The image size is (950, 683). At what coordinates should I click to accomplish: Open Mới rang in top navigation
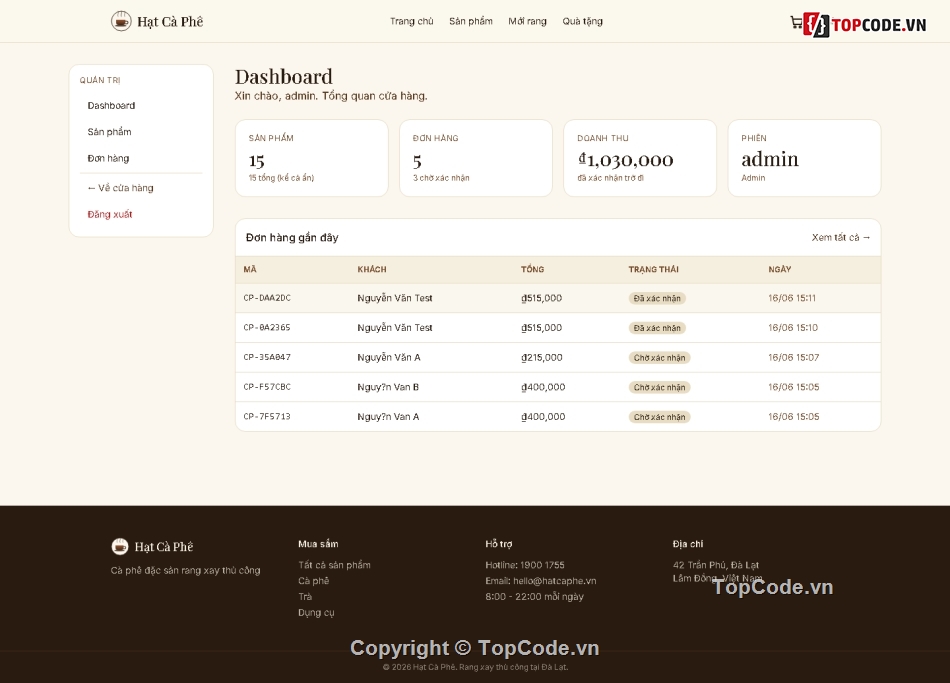coord(527,21)
